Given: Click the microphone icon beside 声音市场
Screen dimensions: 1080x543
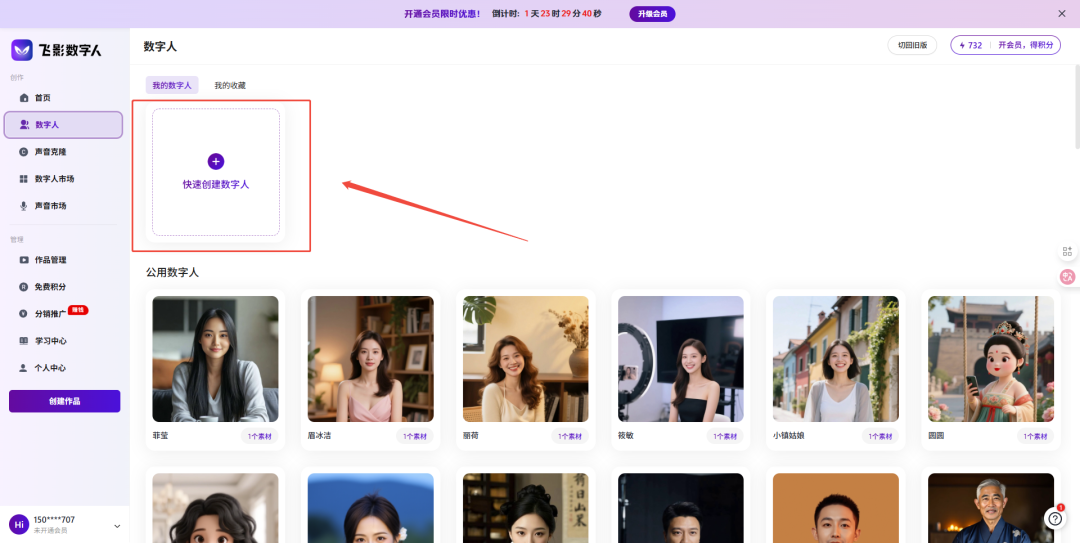Looking at the screenshot, I should coord(24,205).
